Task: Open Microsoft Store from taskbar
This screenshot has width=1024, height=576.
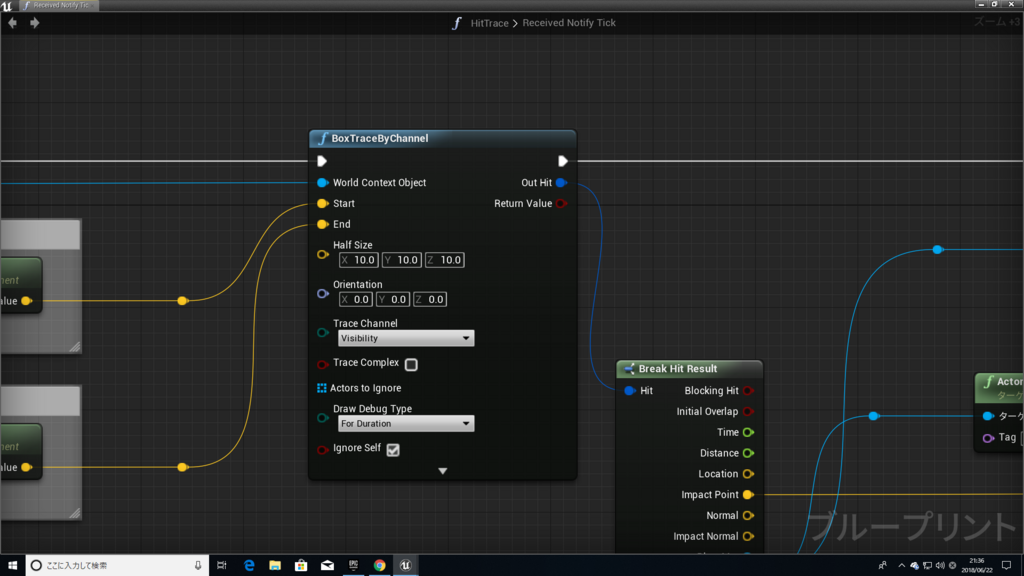Action: (x=301, y=566)
